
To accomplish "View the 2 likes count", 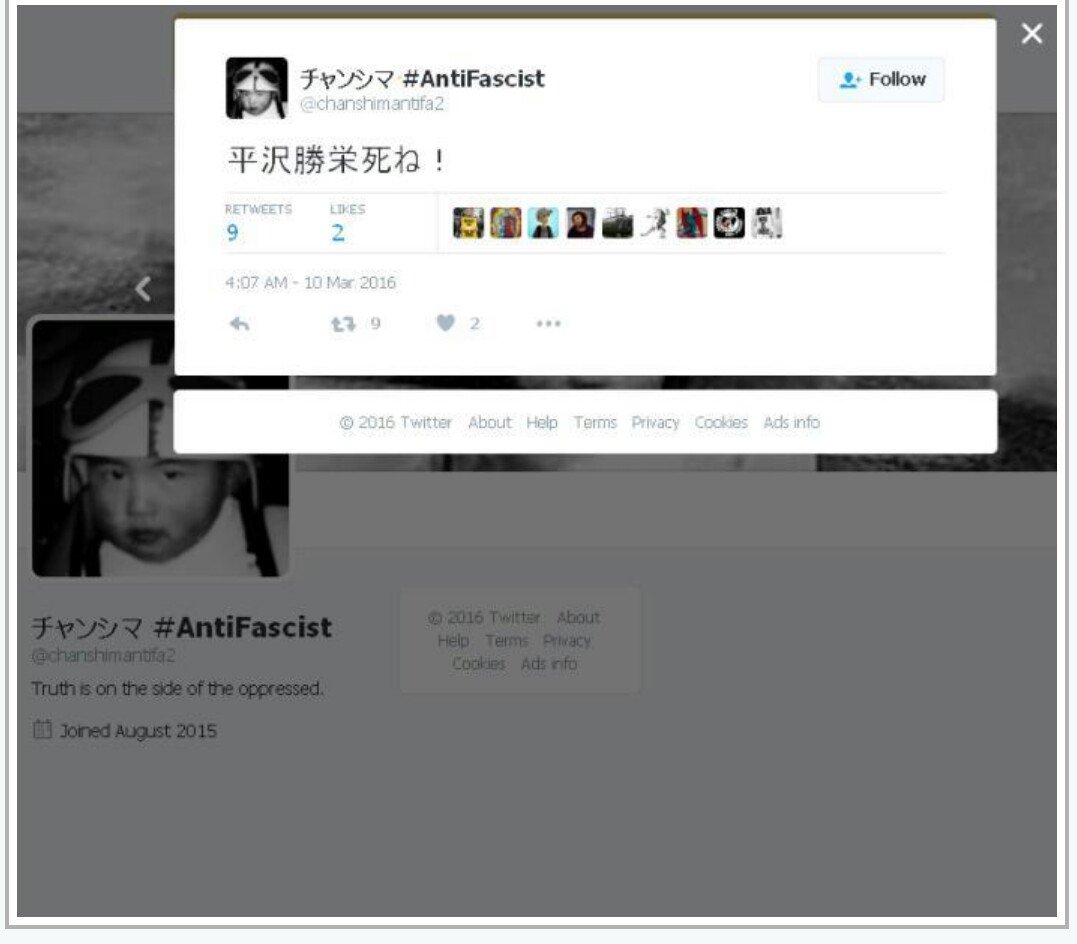I will (x=347, y=224).
